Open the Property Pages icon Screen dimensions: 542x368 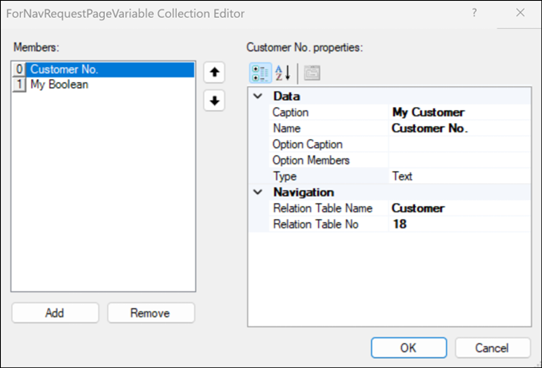312,73
